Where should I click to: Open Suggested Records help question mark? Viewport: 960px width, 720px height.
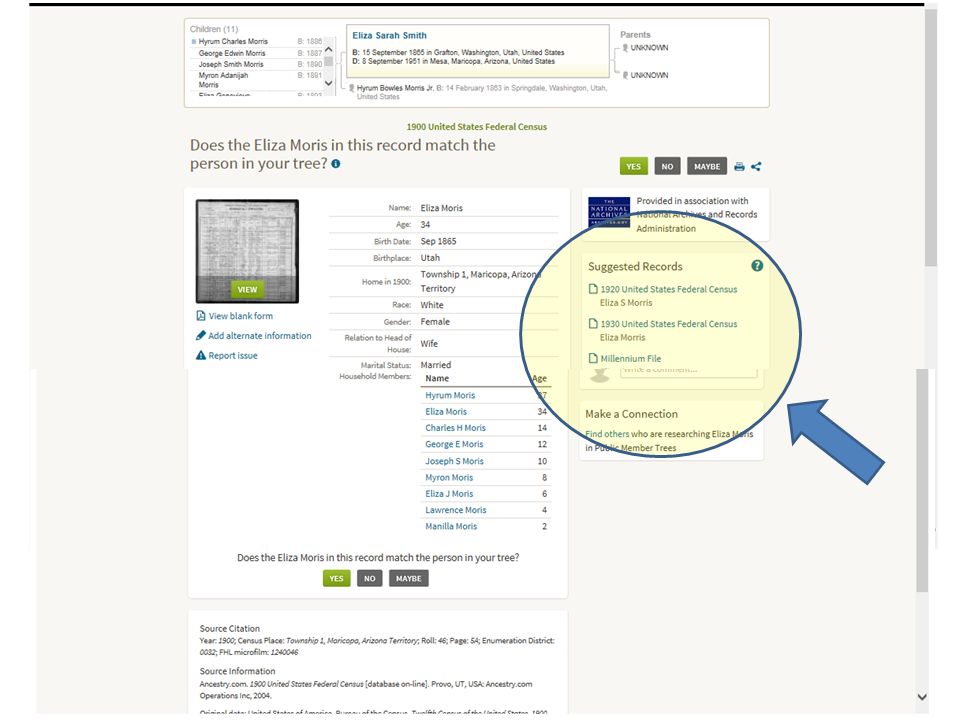pyautogui.click(x=757, y=266)
